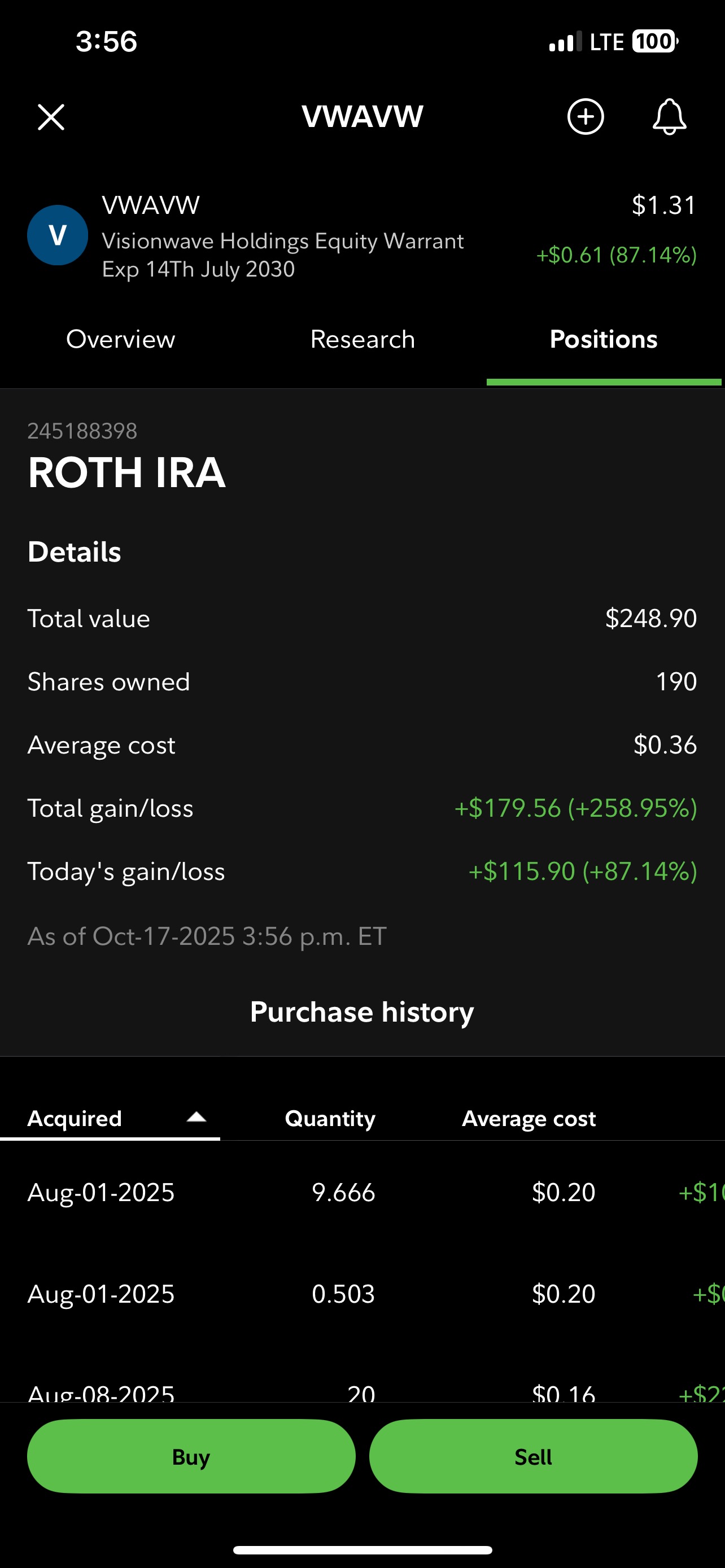Tap the ROTH IRA account heading
Image resolution: width=725 pixels, height=1568 pixels.
[x=126, y=472]
